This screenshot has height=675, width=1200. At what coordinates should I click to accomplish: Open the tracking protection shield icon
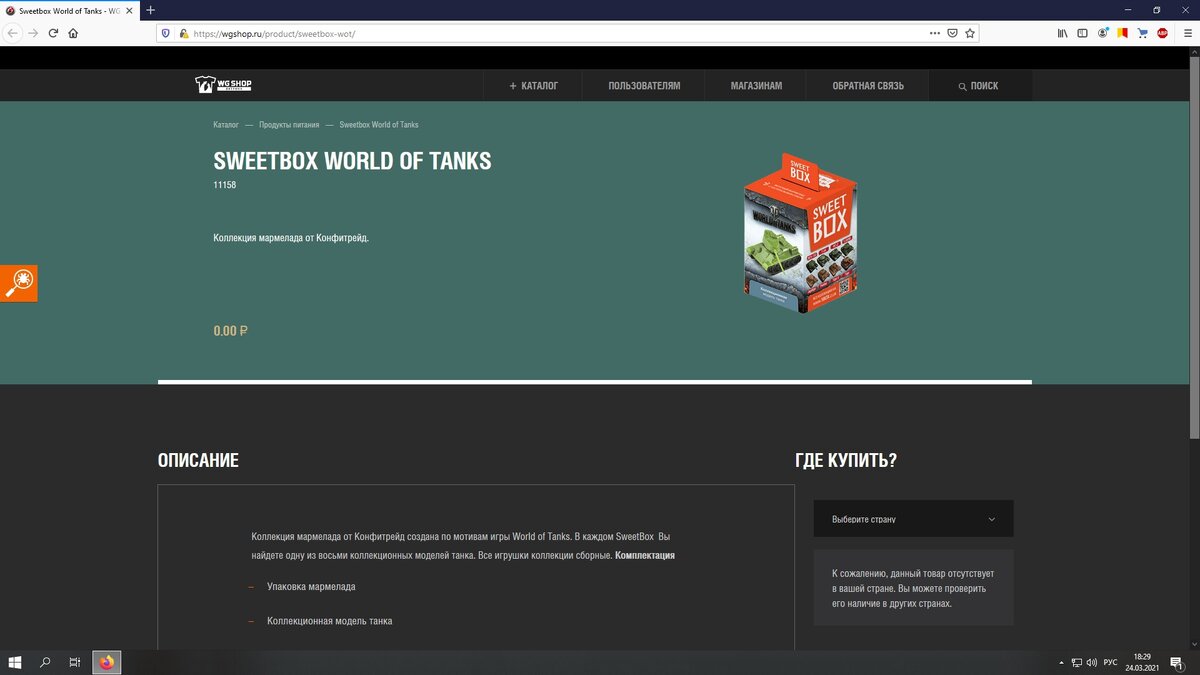[x=166, y=33]
